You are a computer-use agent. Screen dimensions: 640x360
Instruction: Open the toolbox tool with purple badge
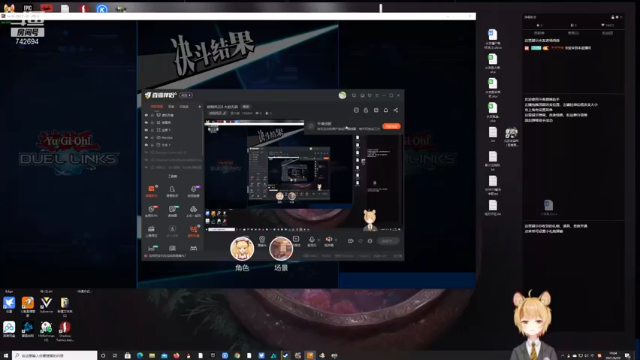[x=193, y=189]
